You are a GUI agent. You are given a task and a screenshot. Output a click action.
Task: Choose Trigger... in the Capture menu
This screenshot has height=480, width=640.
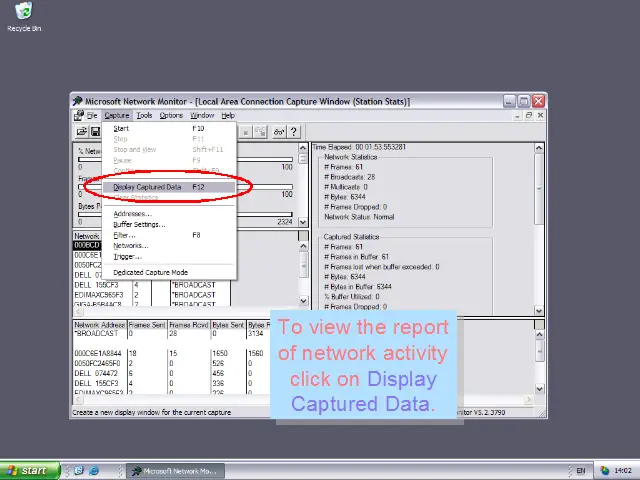(x=169, y=257)
